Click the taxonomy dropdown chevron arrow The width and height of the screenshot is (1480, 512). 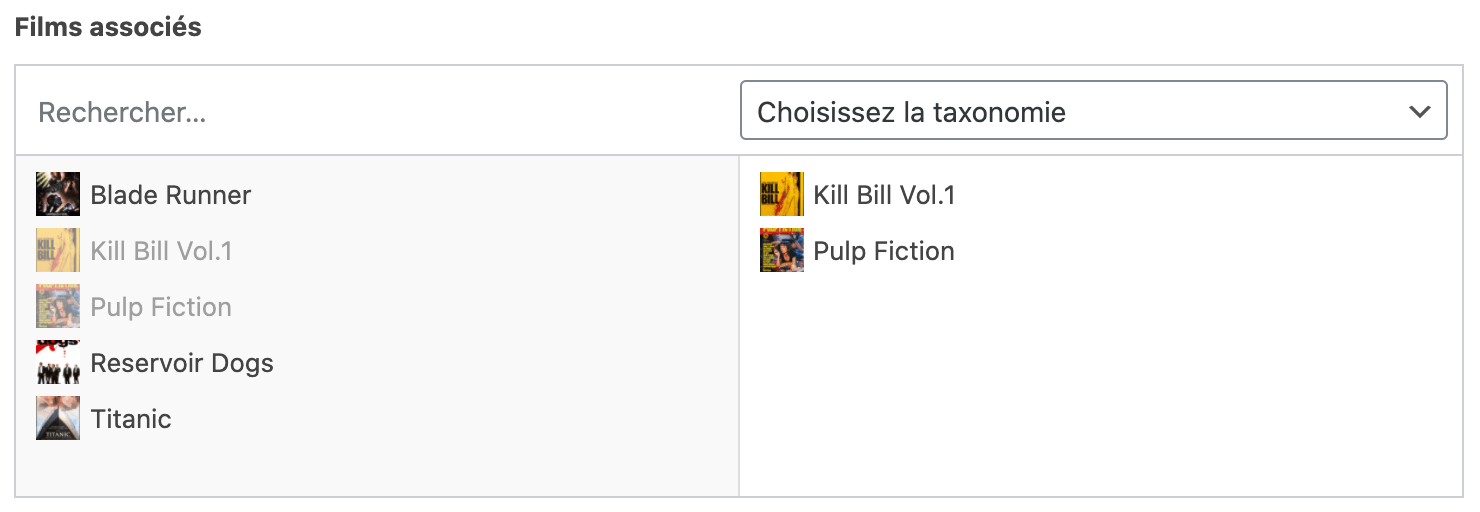click(1419, 111)
